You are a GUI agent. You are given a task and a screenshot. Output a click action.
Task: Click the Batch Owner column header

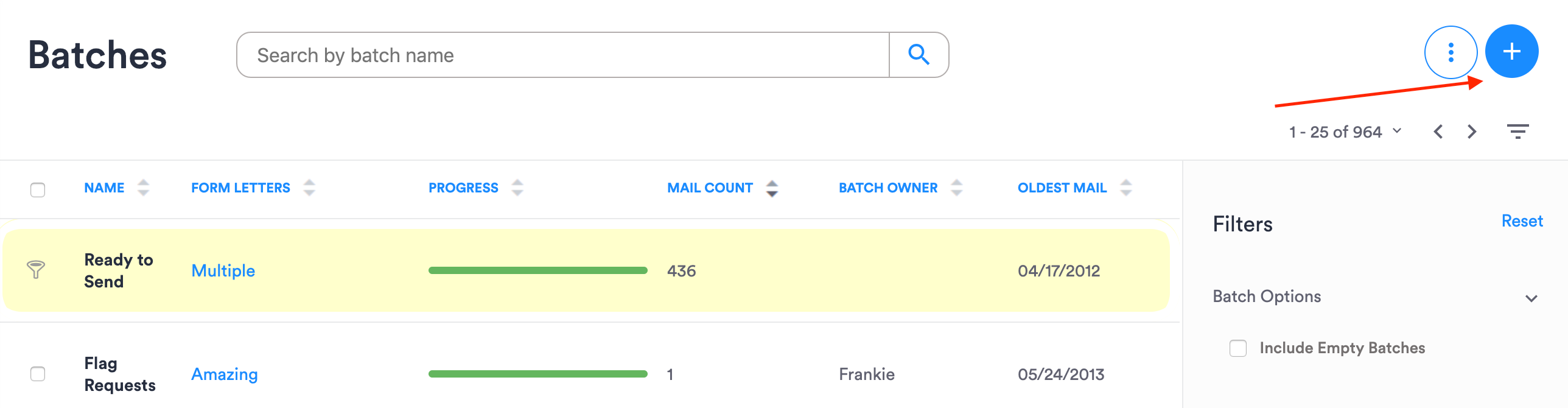coord(888,188)
